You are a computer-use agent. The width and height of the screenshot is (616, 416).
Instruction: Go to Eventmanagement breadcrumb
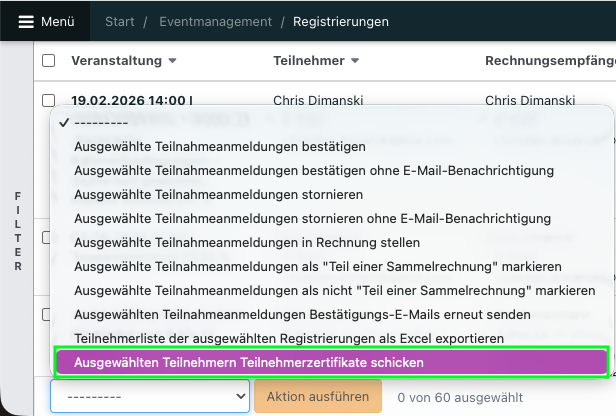[x=215, y=22]
